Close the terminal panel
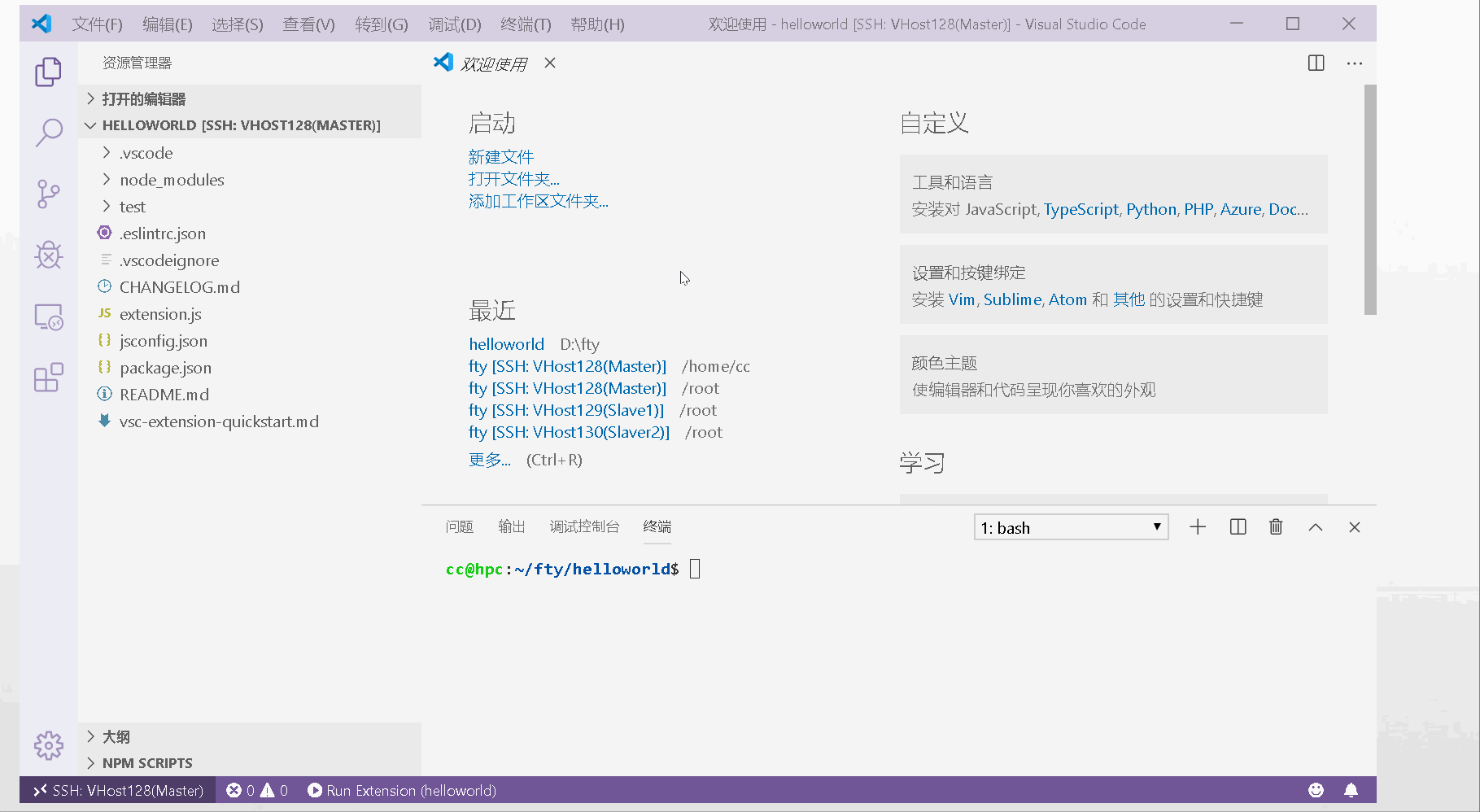 pyautogui.click(x=1354, y=527)
